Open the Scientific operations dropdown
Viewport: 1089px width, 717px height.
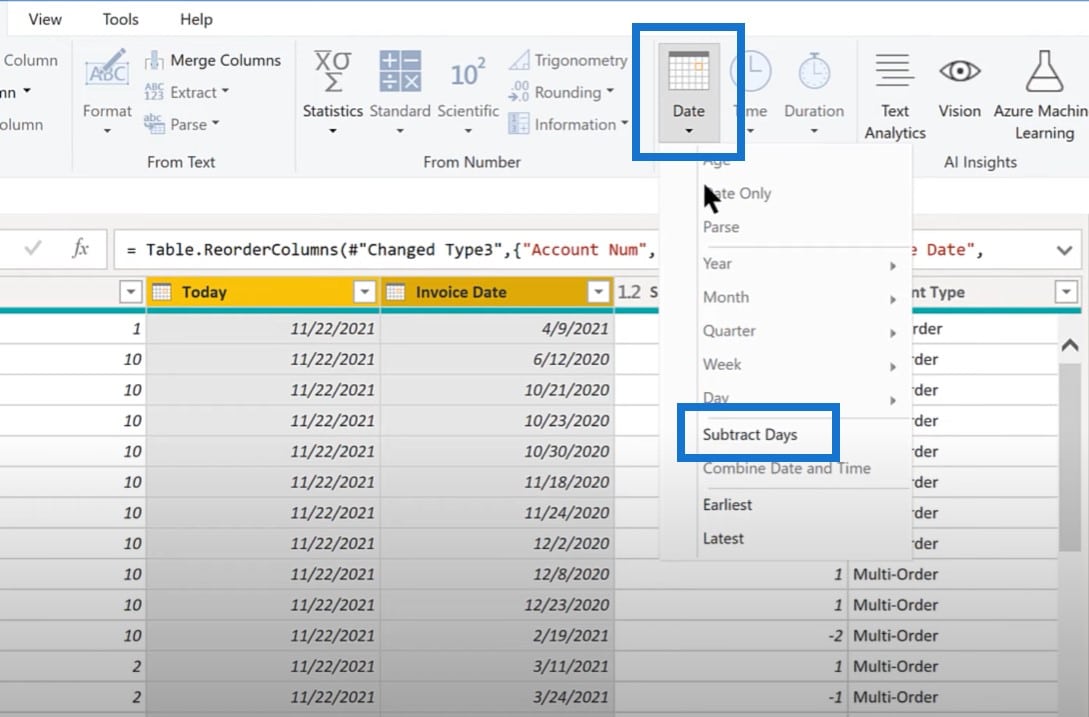468,92
